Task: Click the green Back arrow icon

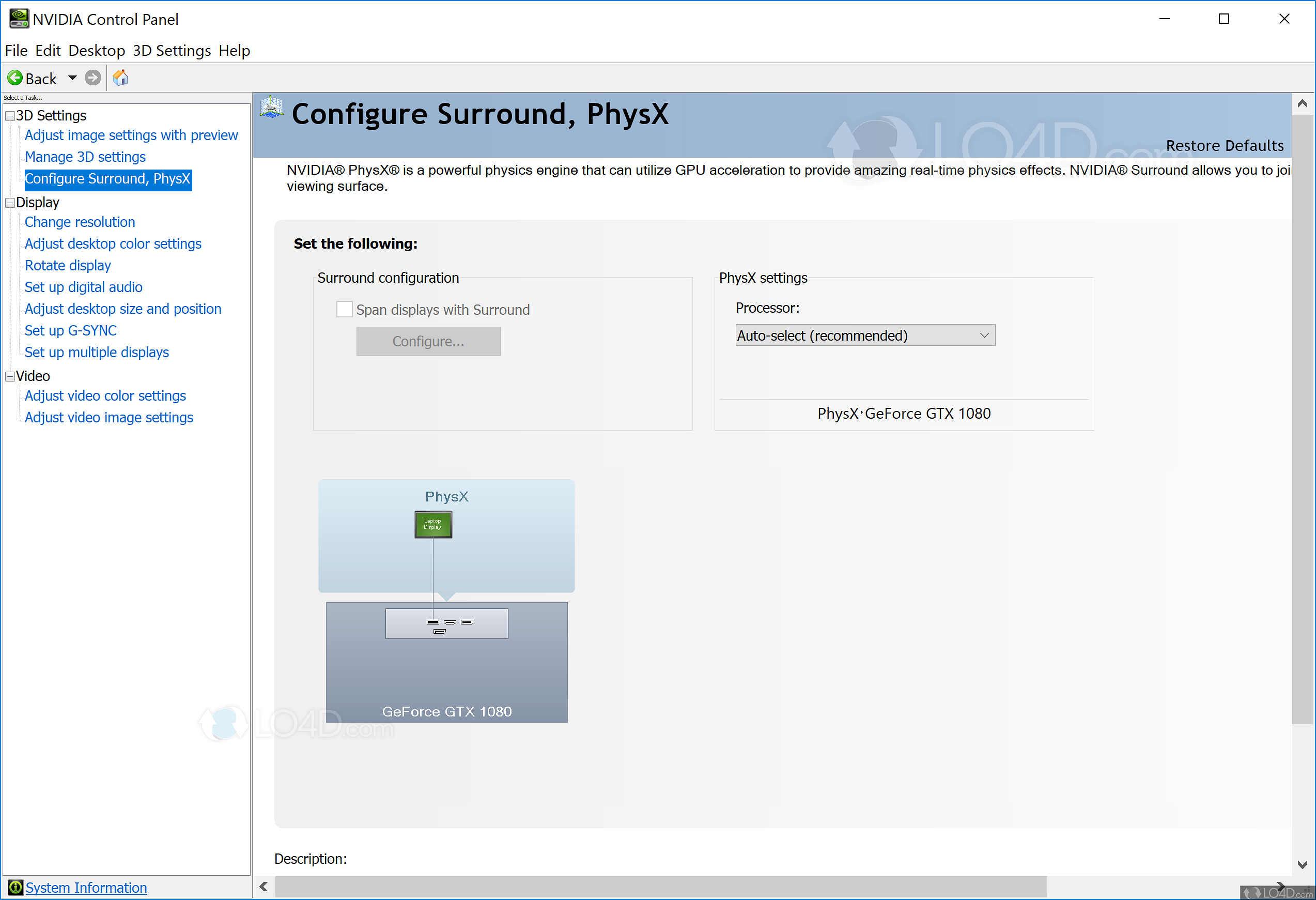Action: click(16, 78)
